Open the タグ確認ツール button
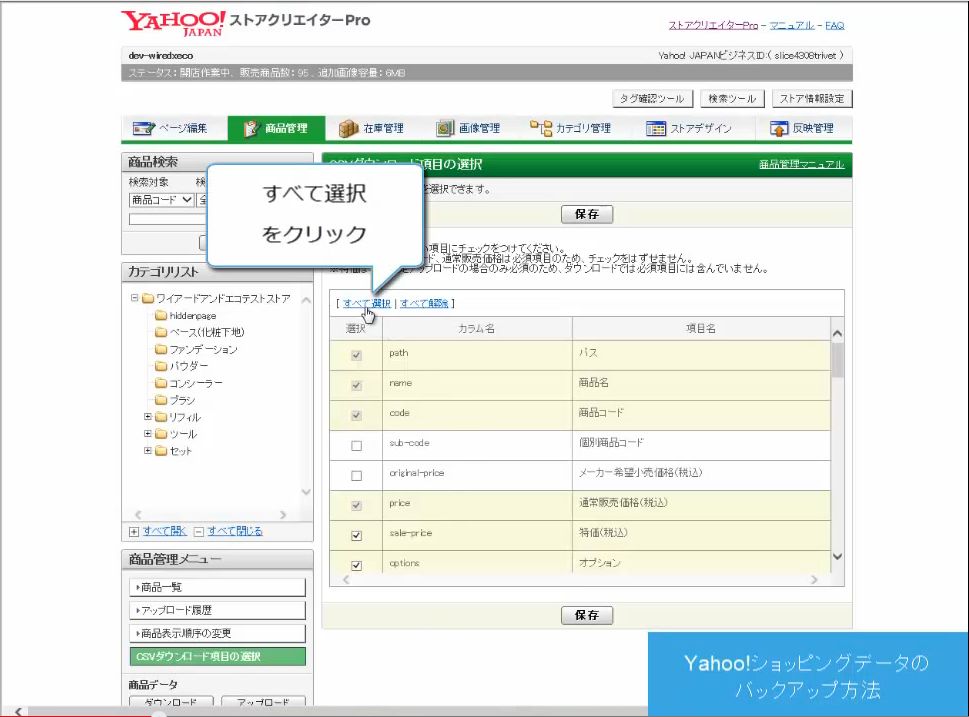 click(x=653, y=99)
